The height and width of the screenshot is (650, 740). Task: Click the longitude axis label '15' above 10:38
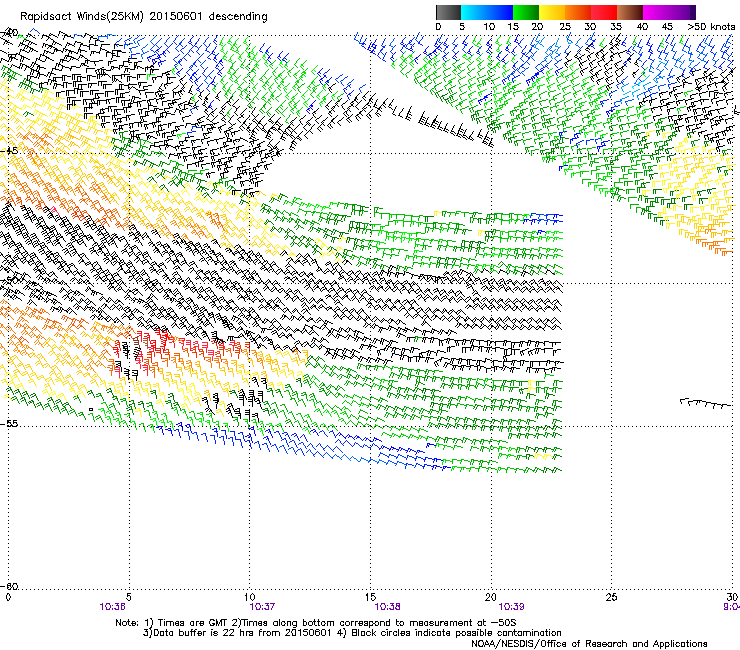(370, 597)
